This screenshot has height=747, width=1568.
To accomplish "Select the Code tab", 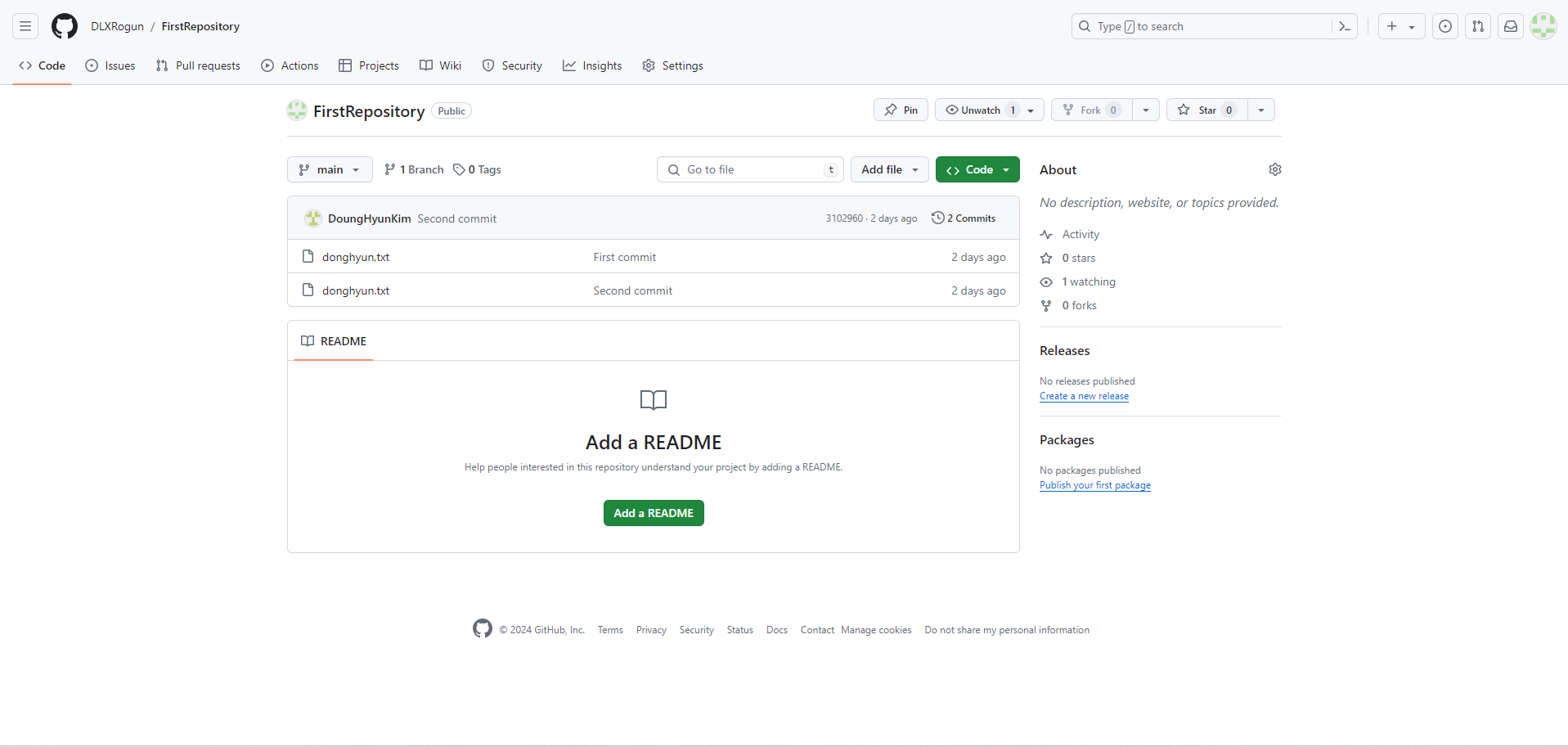I will pyautogui.click(x=43, y=65).
